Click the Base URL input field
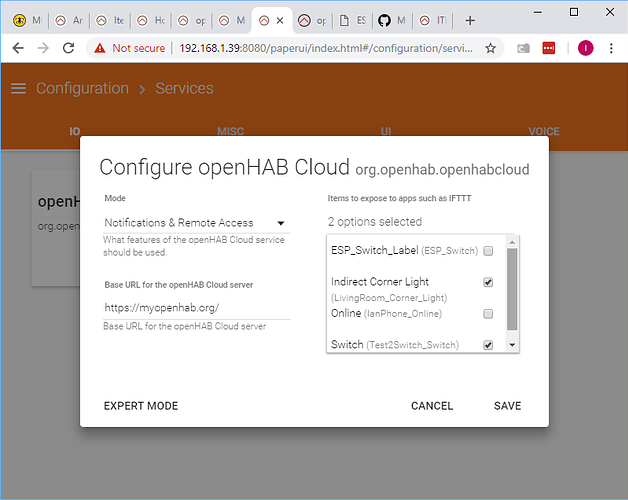The width and height of the screenshot is (628, 500). [196, 308]
